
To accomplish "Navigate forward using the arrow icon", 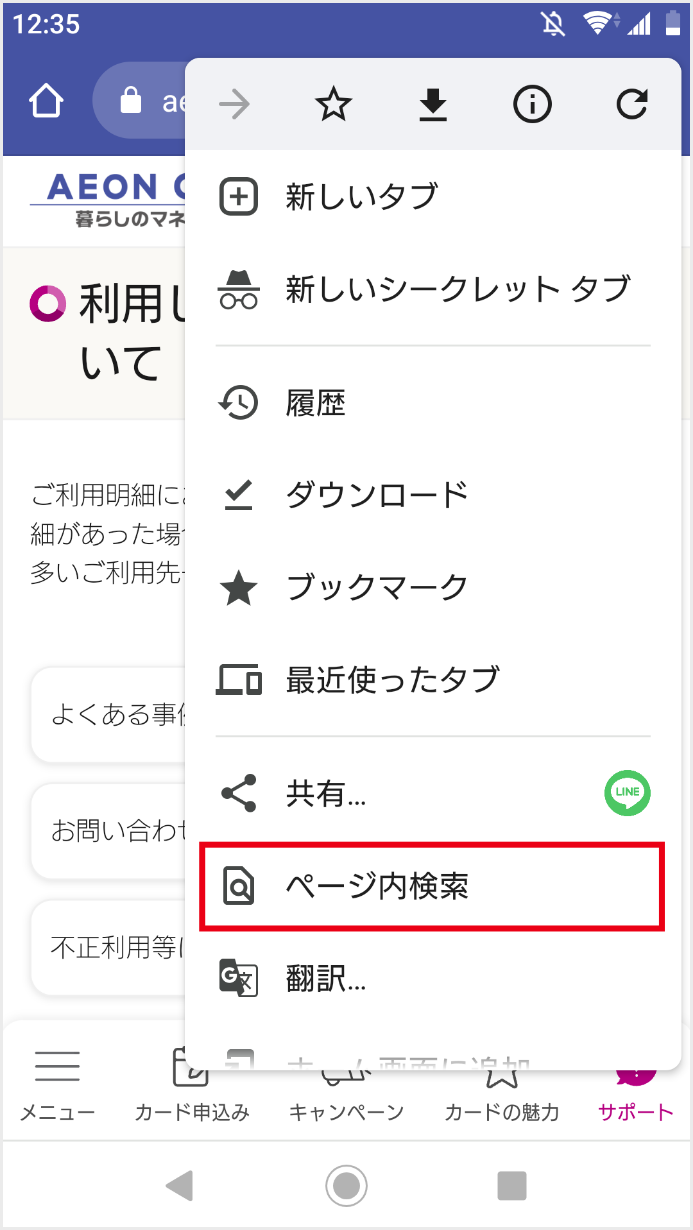I will [x=234, y=103].
